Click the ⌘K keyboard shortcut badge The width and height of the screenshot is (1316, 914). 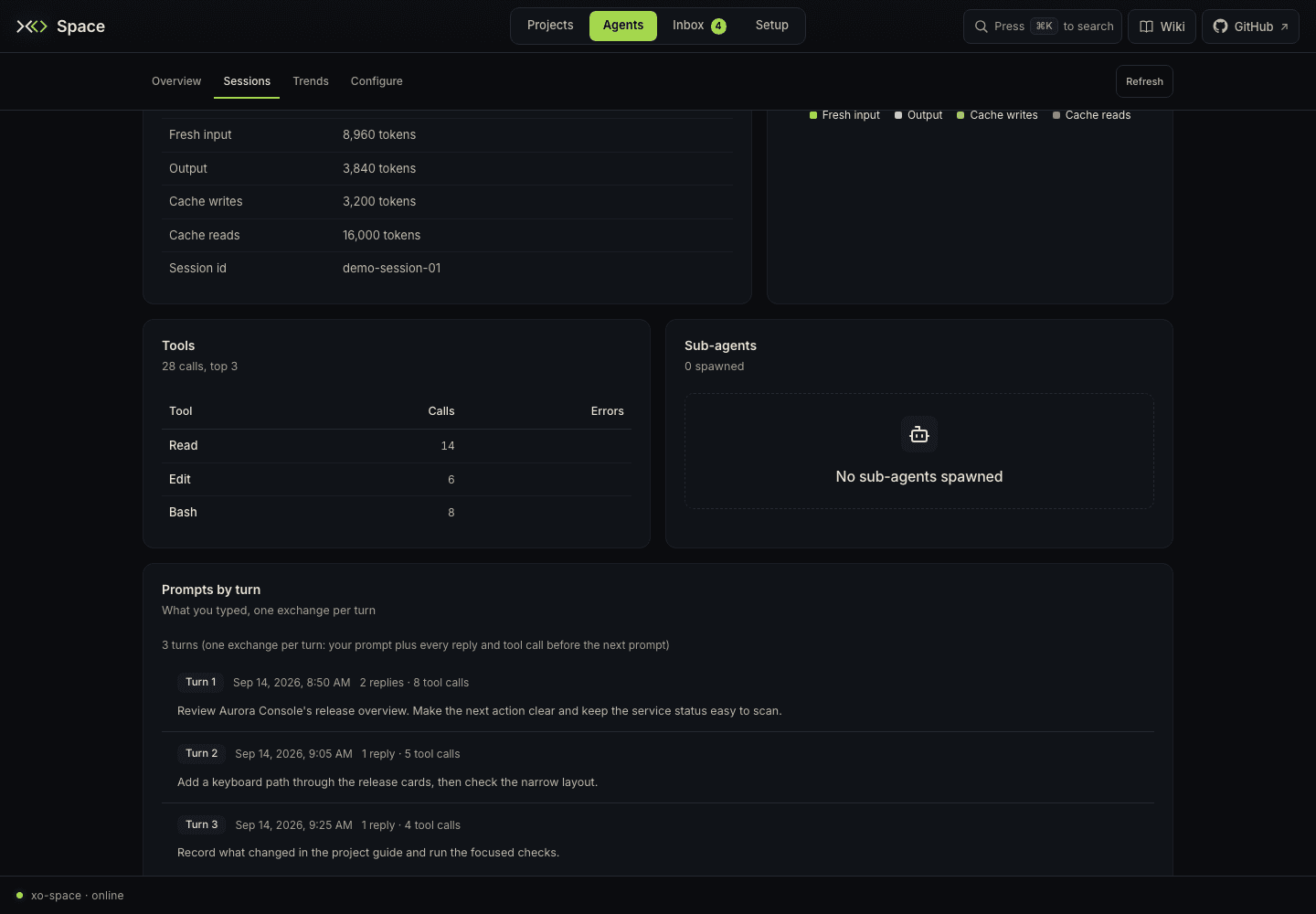point(1044,27)
